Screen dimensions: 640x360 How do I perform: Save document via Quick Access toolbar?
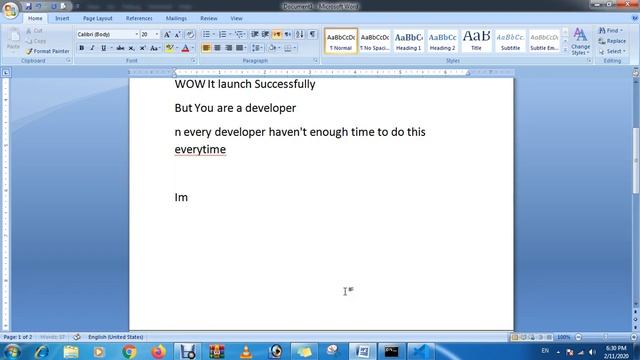click(28, 6)
